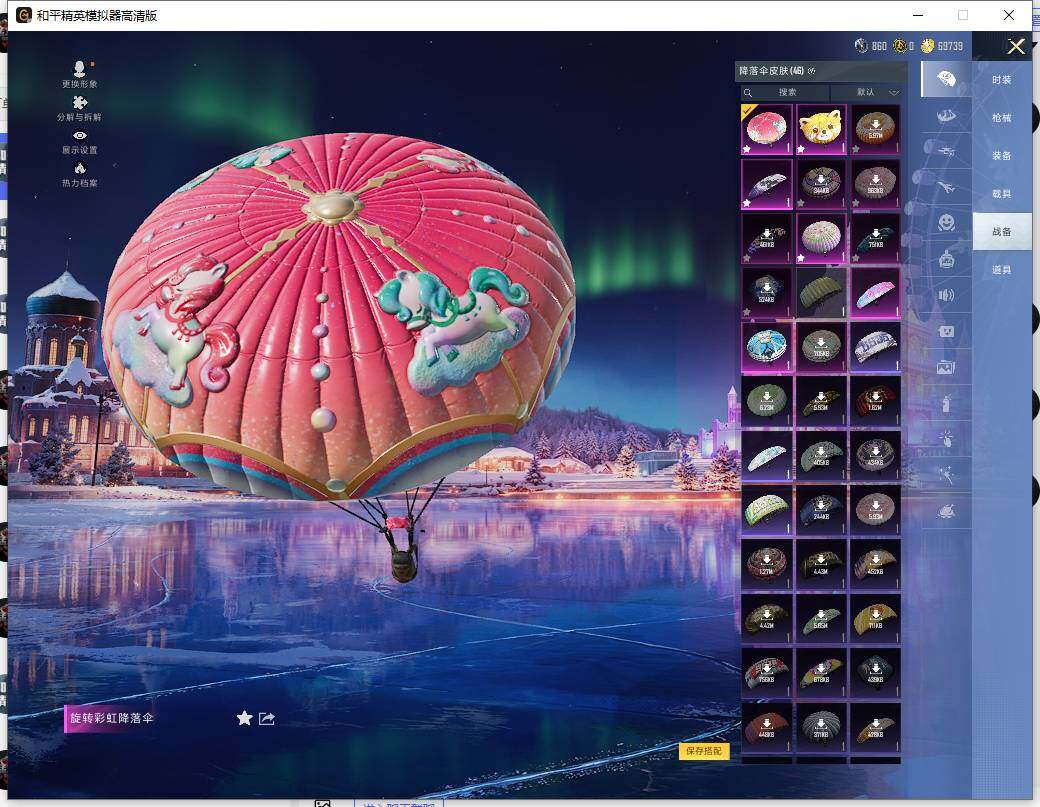Select the pink carousel parachute thumbnail
This screenshot has width=1040, height=807.
(x=767, y=128)
